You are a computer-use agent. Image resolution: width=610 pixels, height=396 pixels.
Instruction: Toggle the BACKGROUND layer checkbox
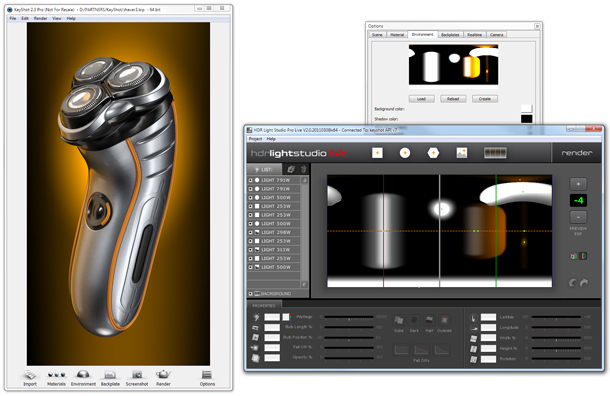tap(251, 294)
